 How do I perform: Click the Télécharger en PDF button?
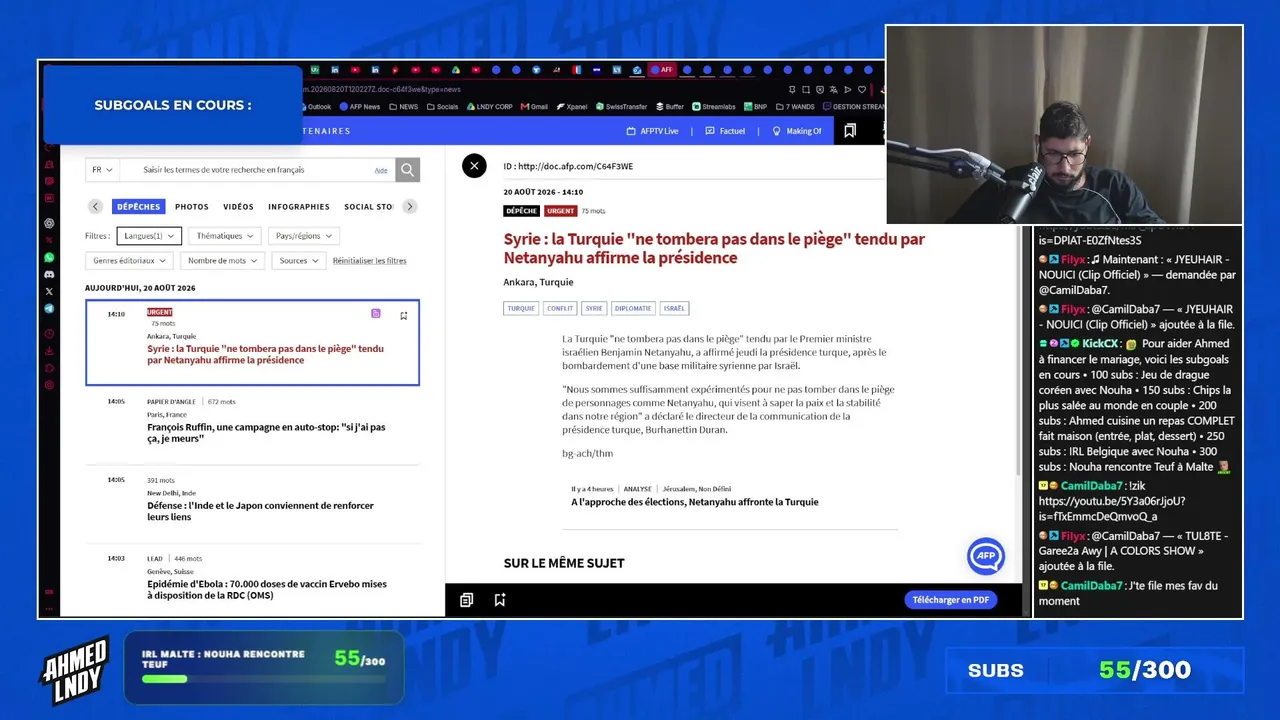950,600
